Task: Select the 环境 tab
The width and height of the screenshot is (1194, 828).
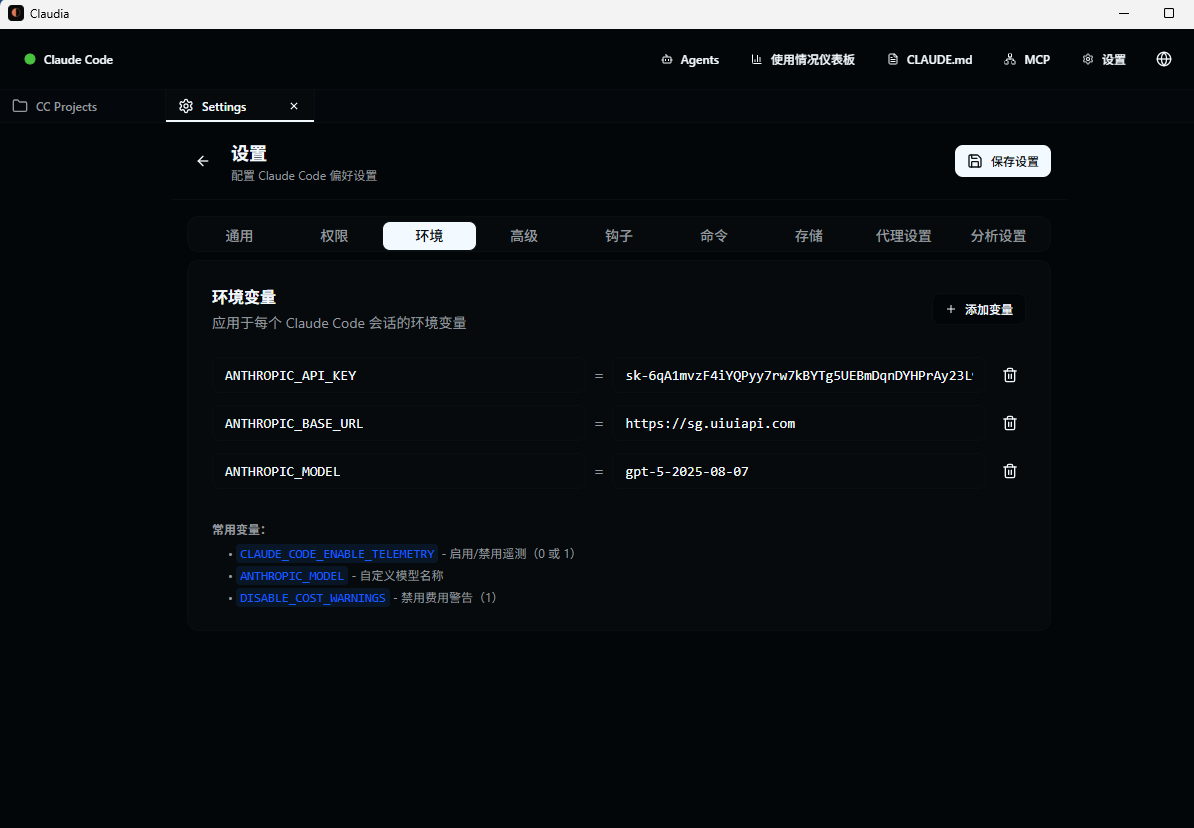Action: point(429,235)
